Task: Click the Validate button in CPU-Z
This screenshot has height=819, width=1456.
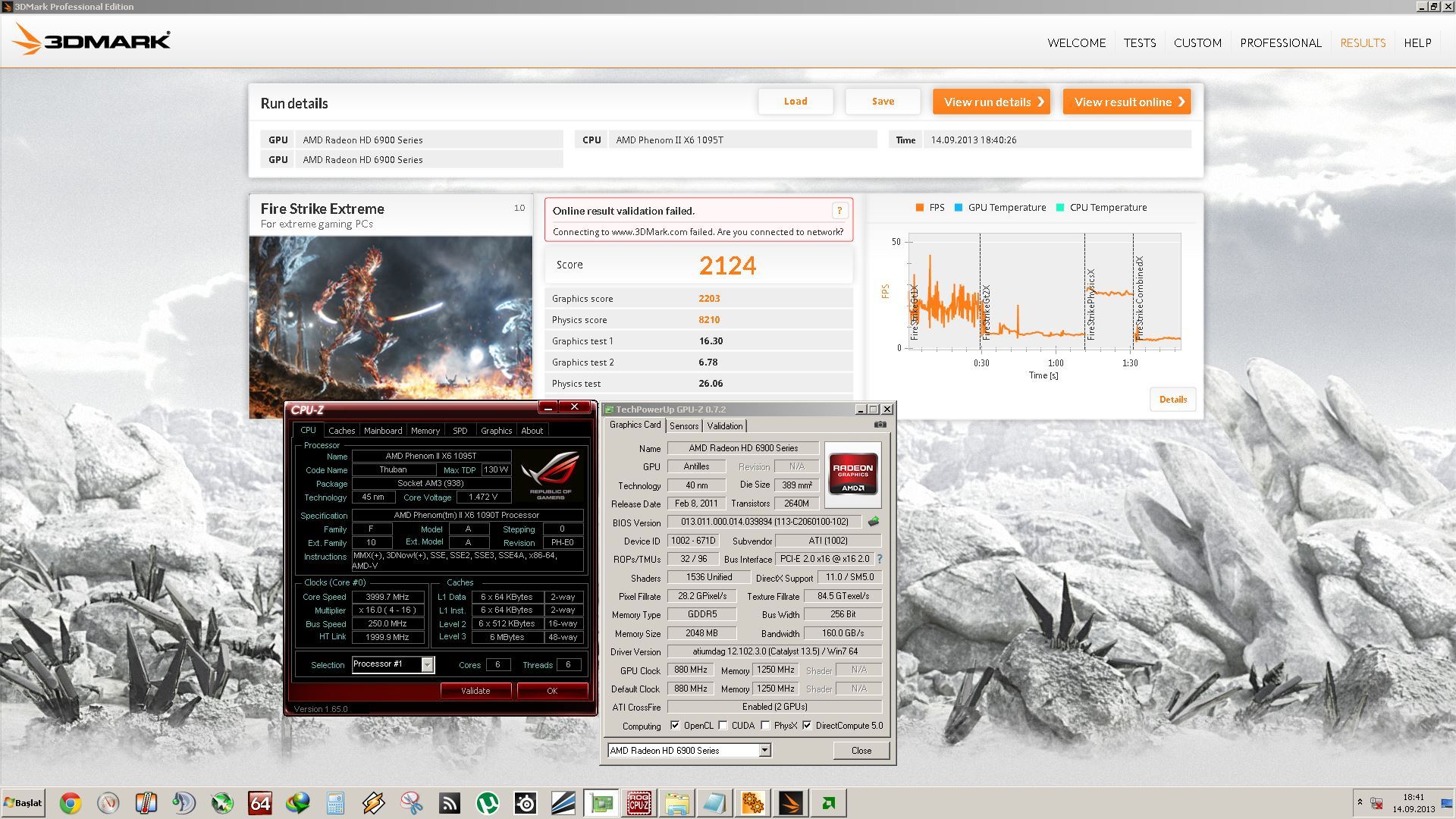Action: tap(475, 691)
